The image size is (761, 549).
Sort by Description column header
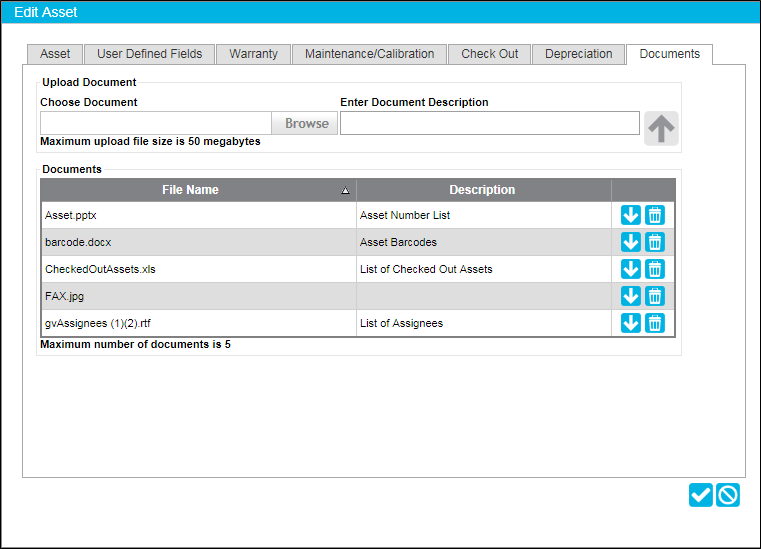[x=484, y=190]
